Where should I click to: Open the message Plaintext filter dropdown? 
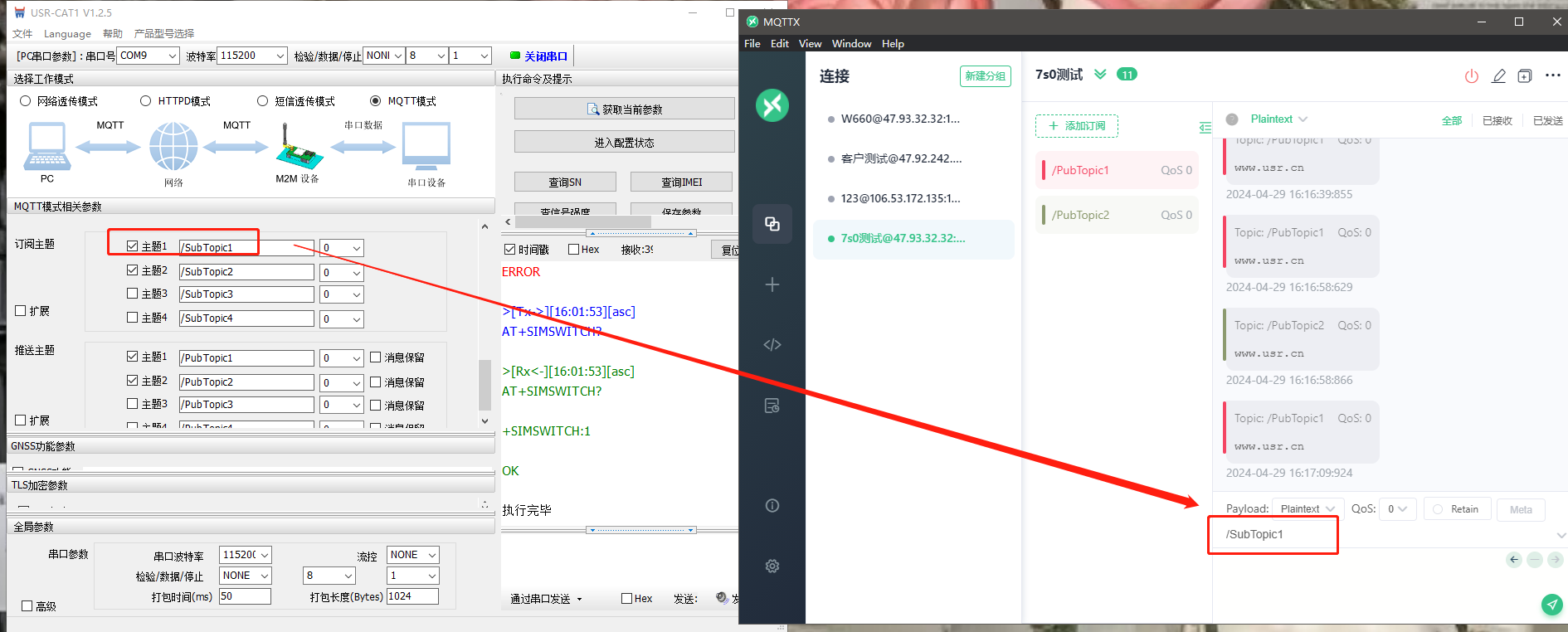pos(1278,119)
